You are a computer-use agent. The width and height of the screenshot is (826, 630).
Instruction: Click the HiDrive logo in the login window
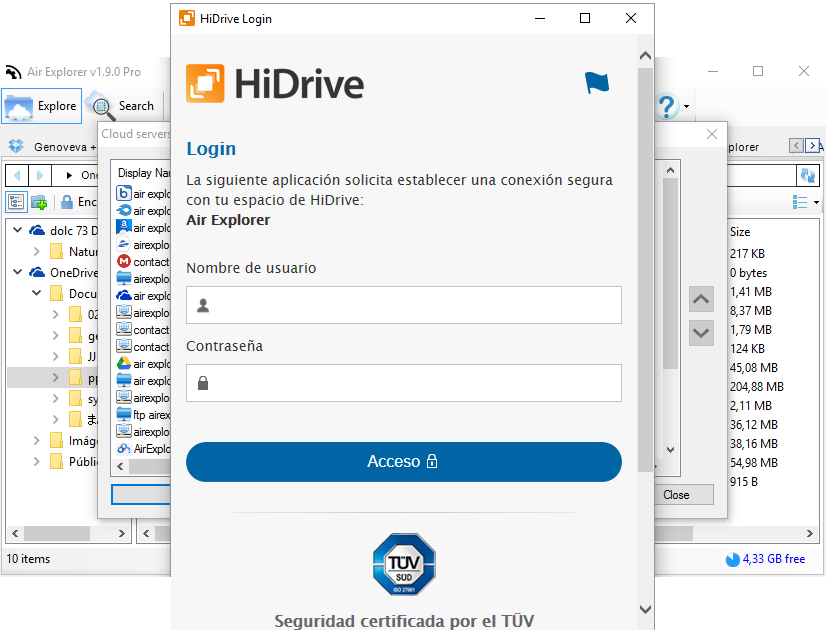(x=275, y=83)
